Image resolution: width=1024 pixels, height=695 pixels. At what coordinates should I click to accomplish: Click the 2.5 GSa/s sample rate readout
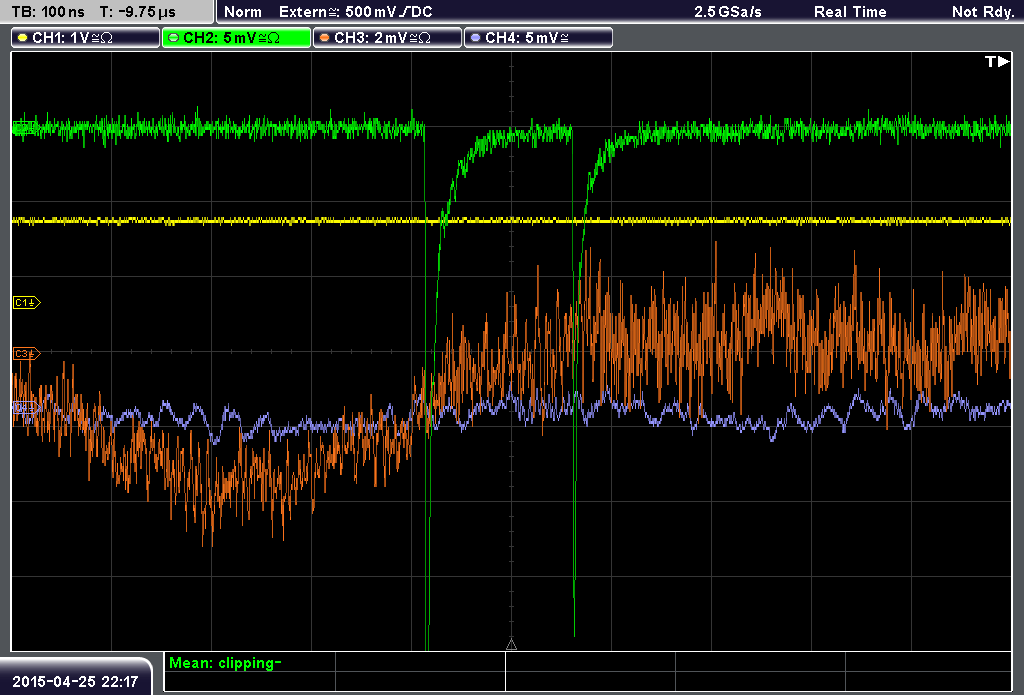tap(728, 12)
